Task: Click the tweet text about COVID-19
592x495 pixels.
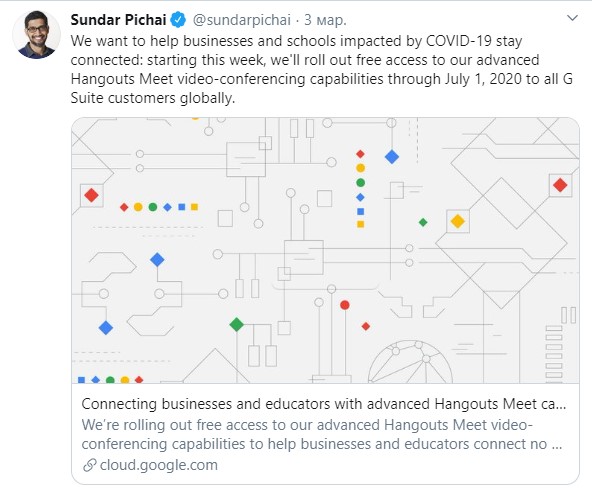Action: pyautogui.click(x=322, y=69)
